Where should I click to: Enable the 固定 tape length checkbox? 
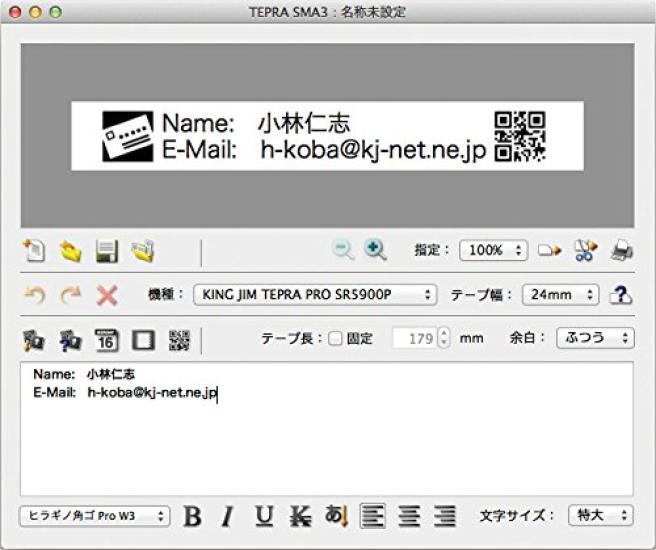(335, 339)
